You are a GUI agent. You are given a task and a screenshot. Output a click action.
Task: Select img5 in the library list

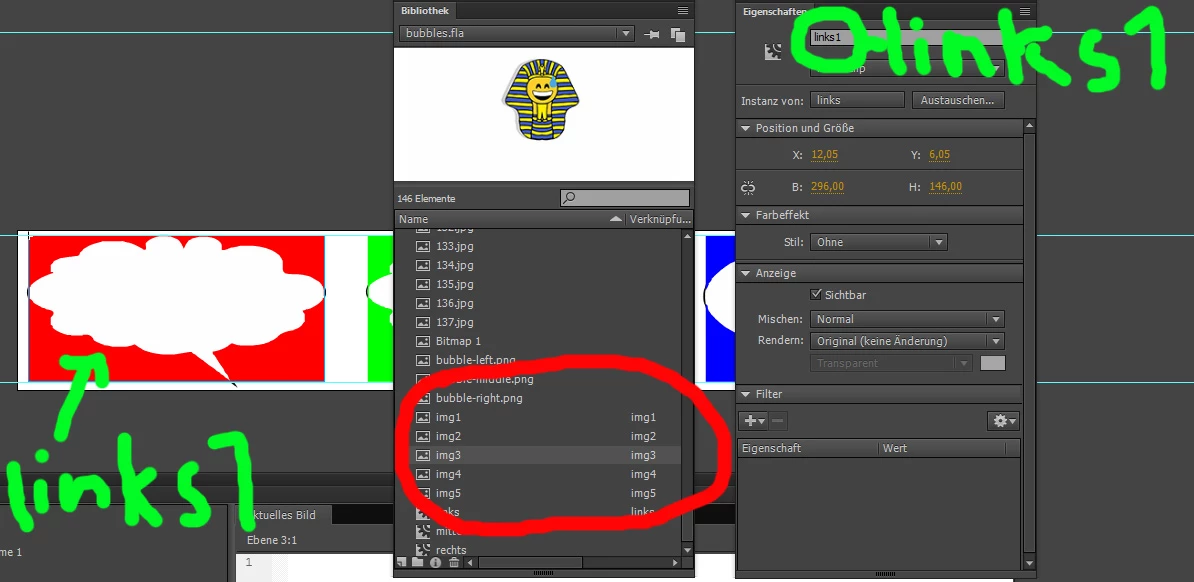point(539,493)
